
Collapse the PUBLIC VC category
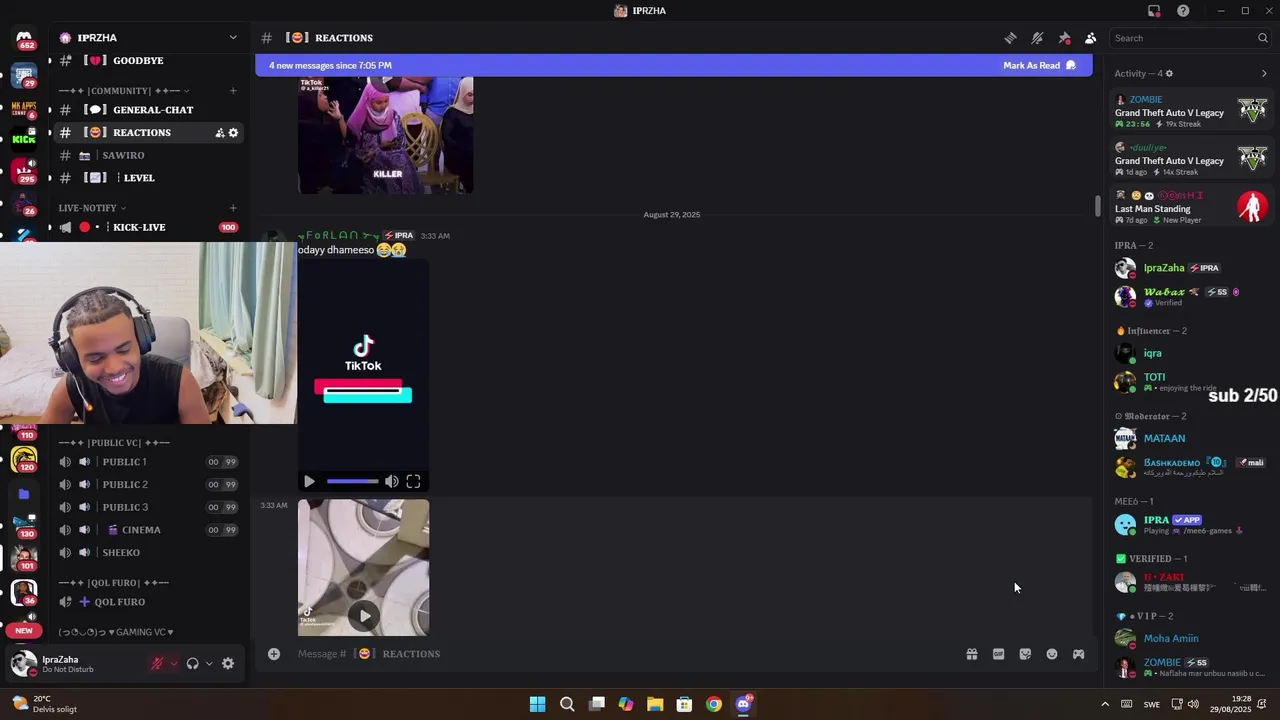click(114, 443)
